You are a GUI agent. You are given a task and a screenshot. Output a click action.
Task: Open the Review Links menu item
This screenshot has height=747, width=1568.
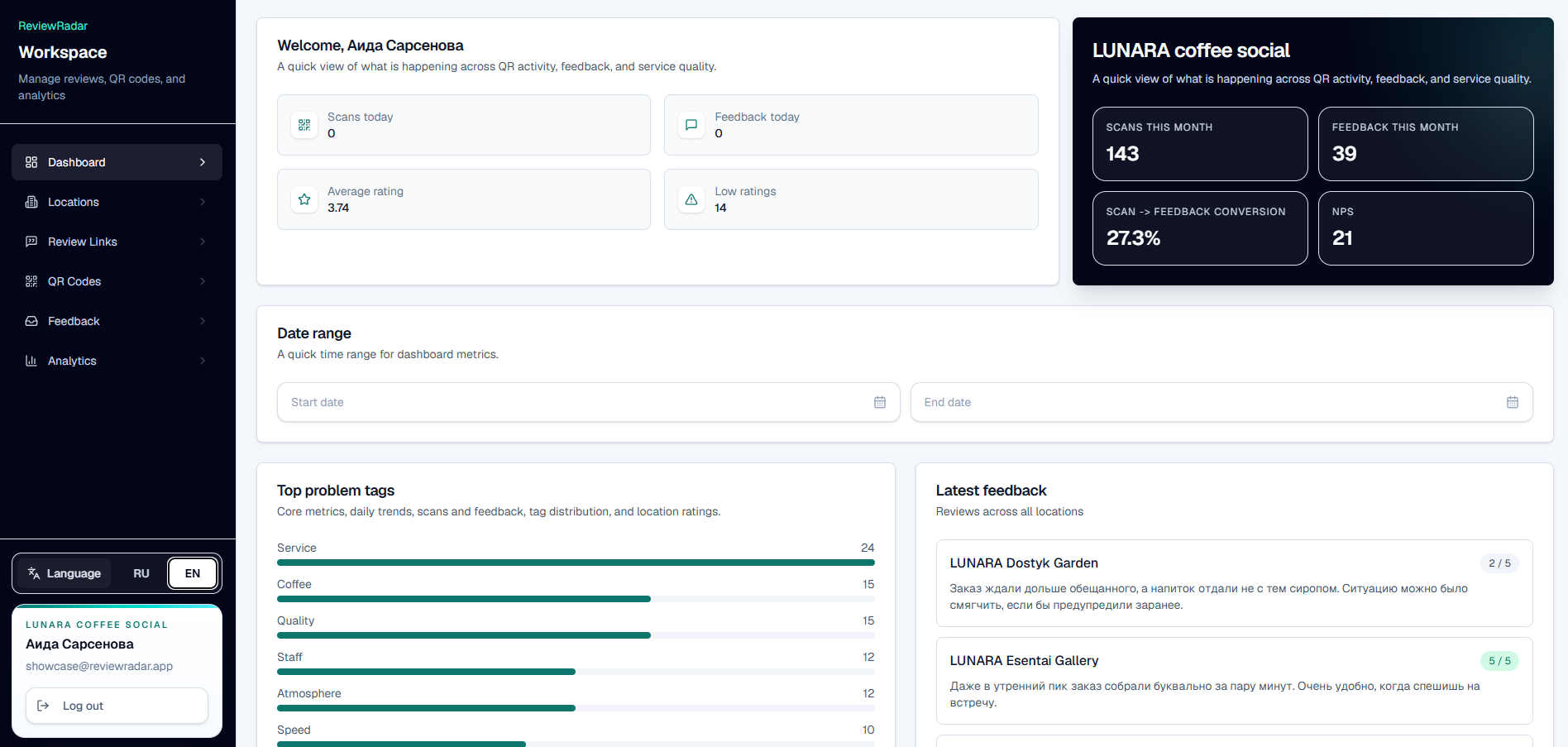tap(117, 242)
